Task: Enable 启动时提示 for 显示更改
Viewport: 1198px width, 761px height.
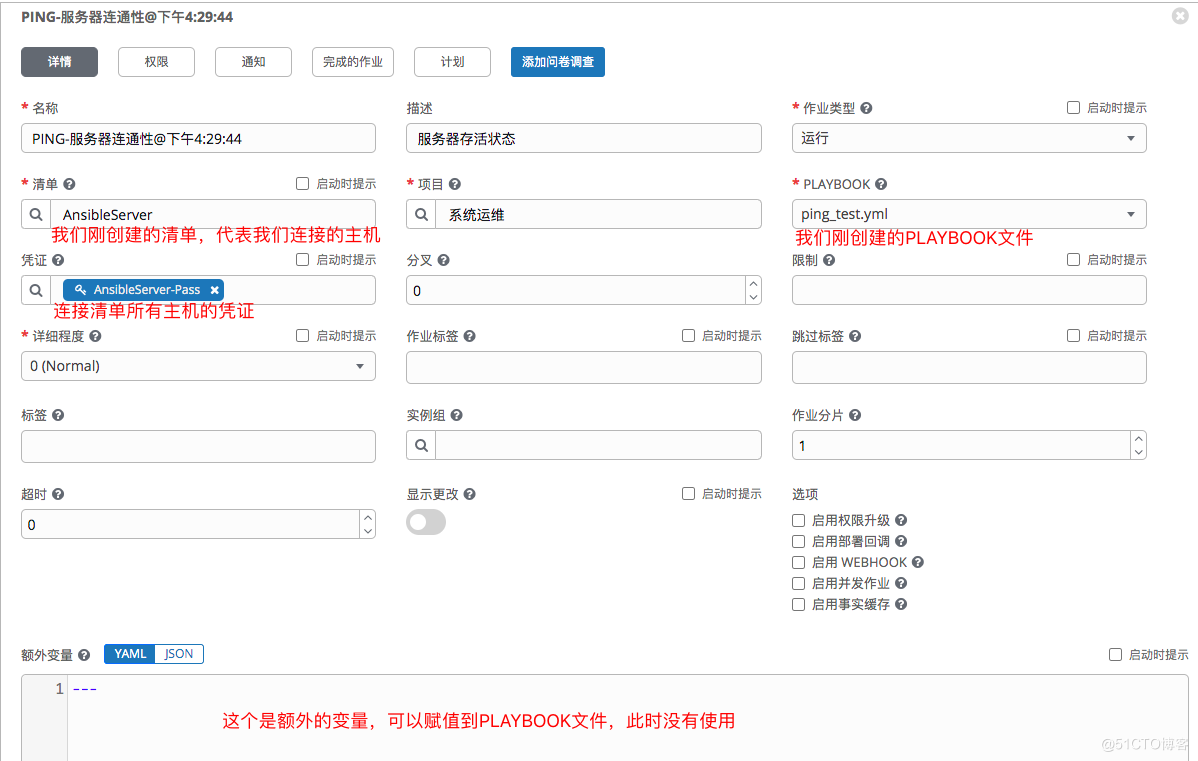Action: pyautogui.click(x=688, y=494)
